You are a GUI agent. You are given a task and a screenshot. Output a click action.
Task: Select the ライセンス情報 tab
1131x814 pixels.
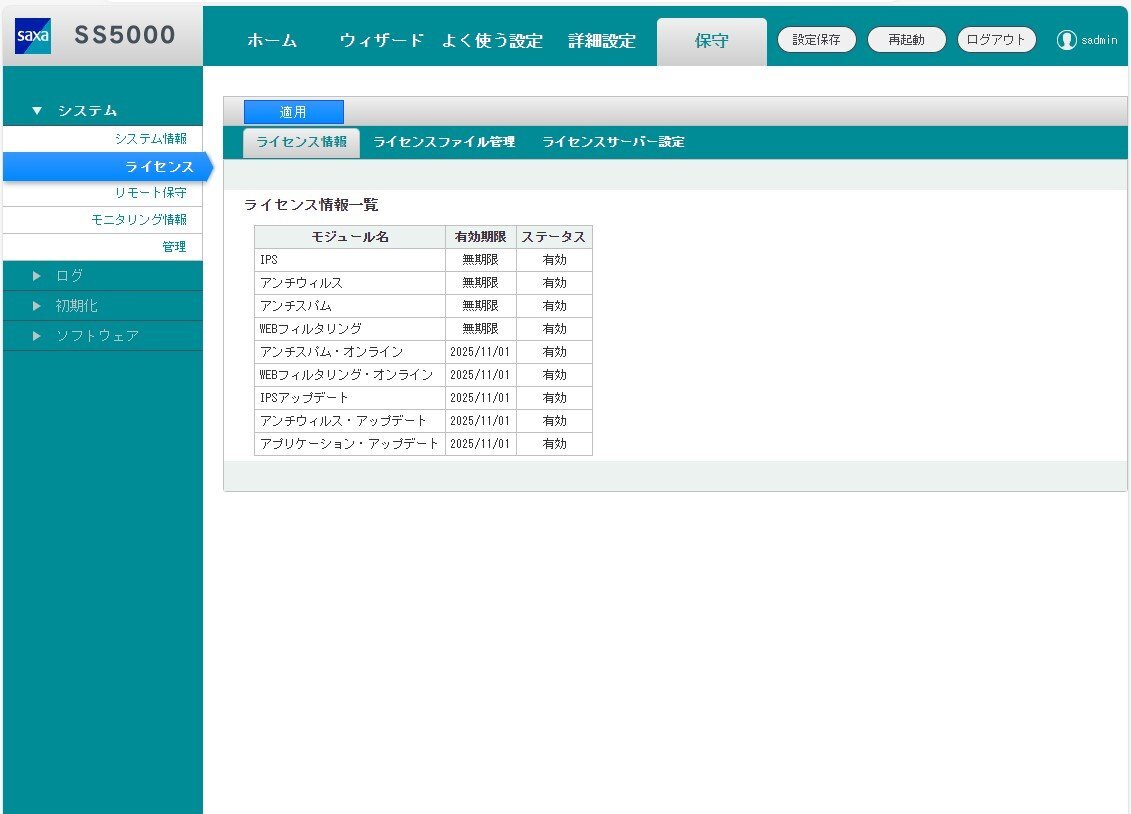point(300,142)
